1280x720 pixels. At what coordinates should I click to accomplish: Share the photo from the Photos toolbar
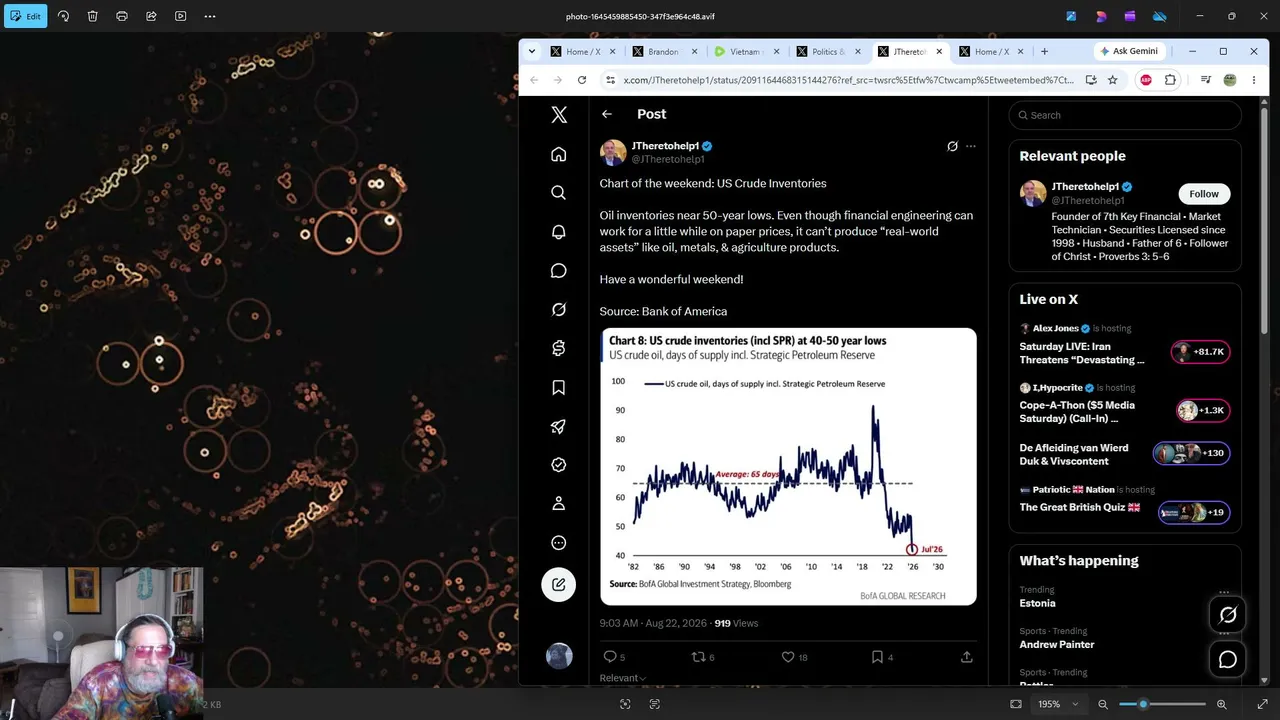point(151,16)
